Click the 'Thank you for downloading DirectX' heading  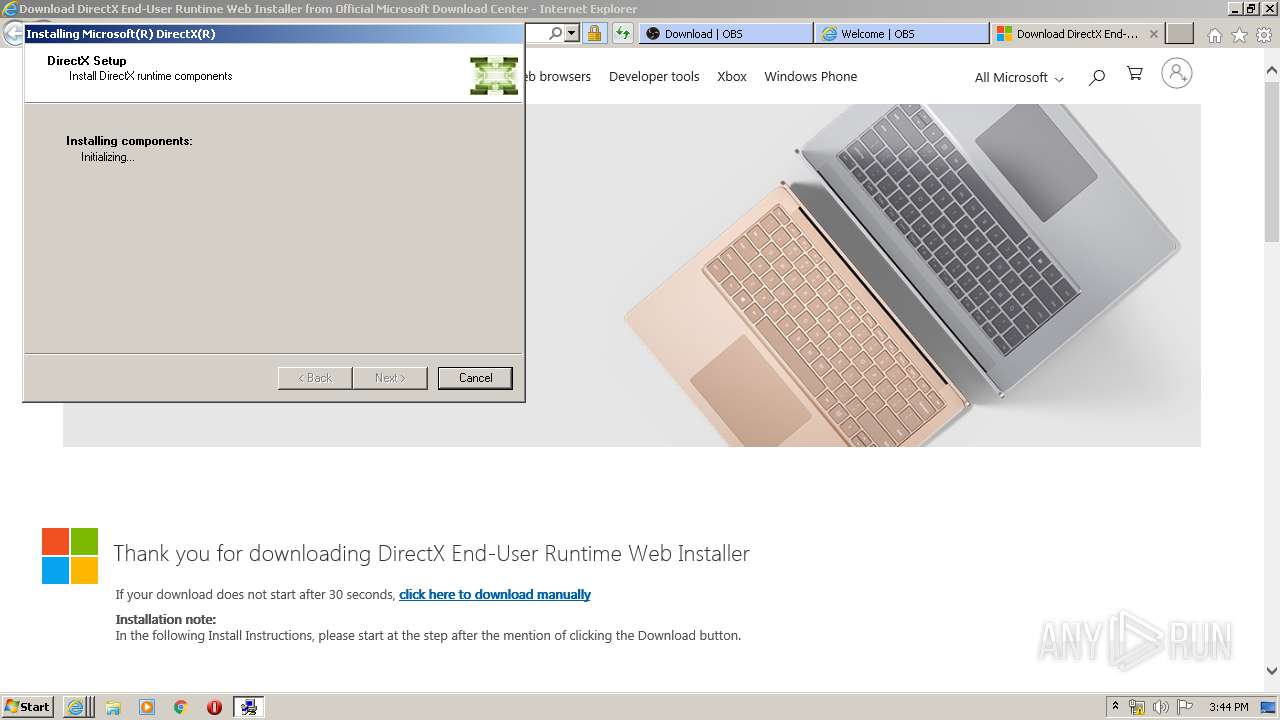431,553
